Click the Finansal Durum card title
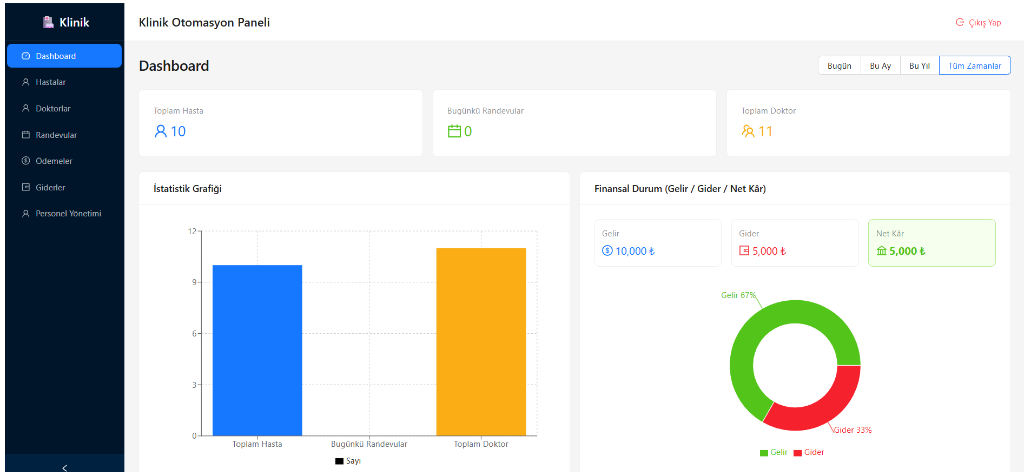Viewport: 1024px width, 472px height. [x=680, y=189]
